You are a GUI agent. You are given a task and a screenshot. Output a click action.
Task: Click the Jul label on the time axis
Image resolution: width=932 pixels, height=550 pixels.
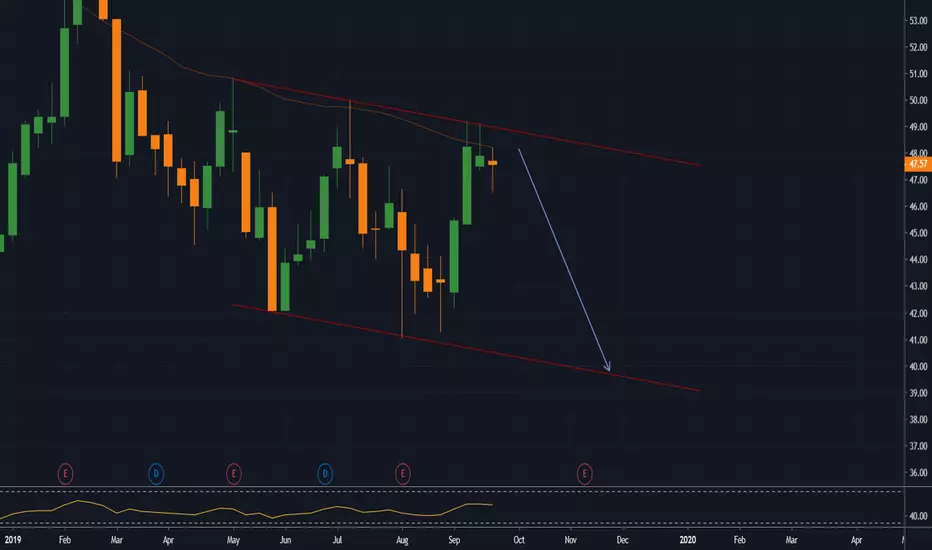click(x=337, y=540)
